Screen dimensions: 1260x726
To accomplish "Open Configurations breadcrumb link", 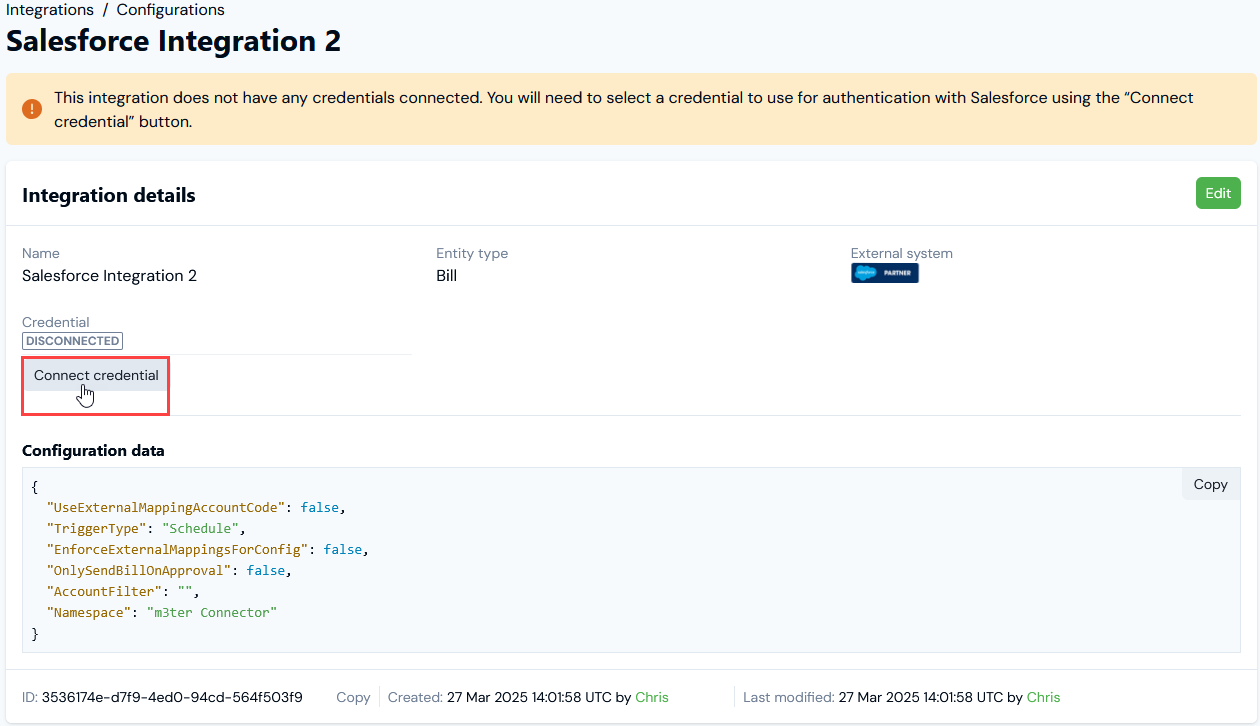I will [170, 10].
